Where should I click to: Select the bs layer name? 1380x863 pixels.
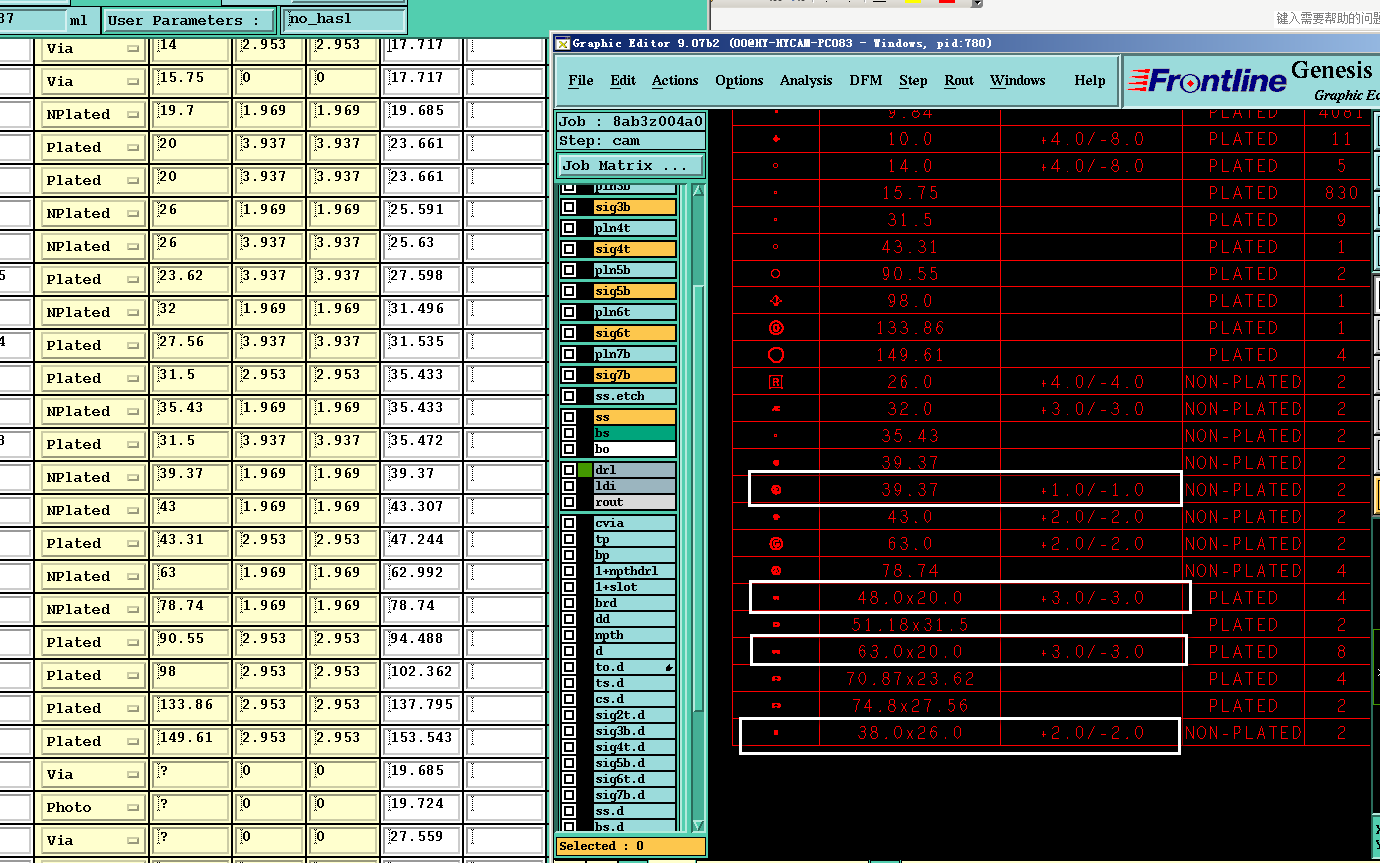click(x=634, y=433)
